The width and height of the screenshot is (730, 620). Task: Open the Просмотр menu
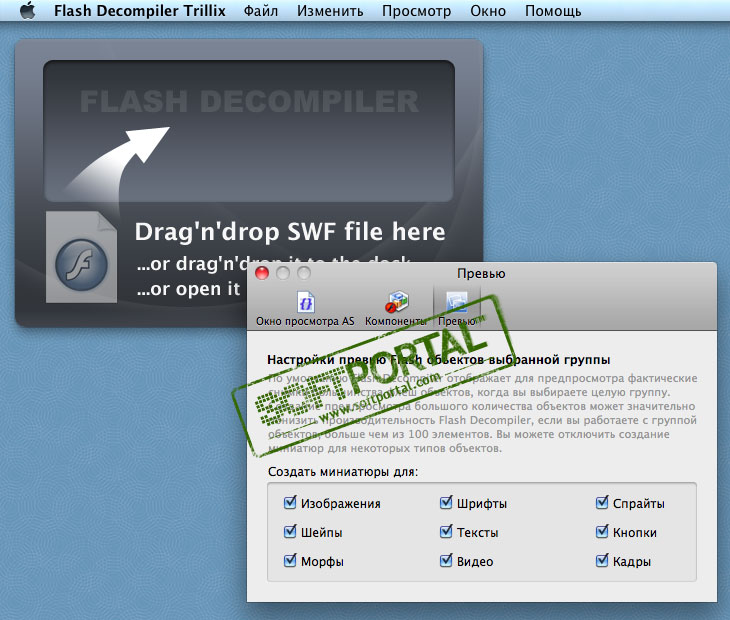(416, 11)
